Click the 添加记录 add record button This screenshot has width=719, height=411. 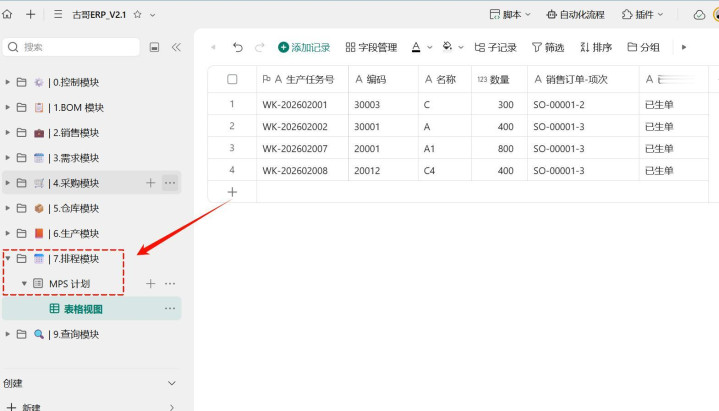(304, 47)
